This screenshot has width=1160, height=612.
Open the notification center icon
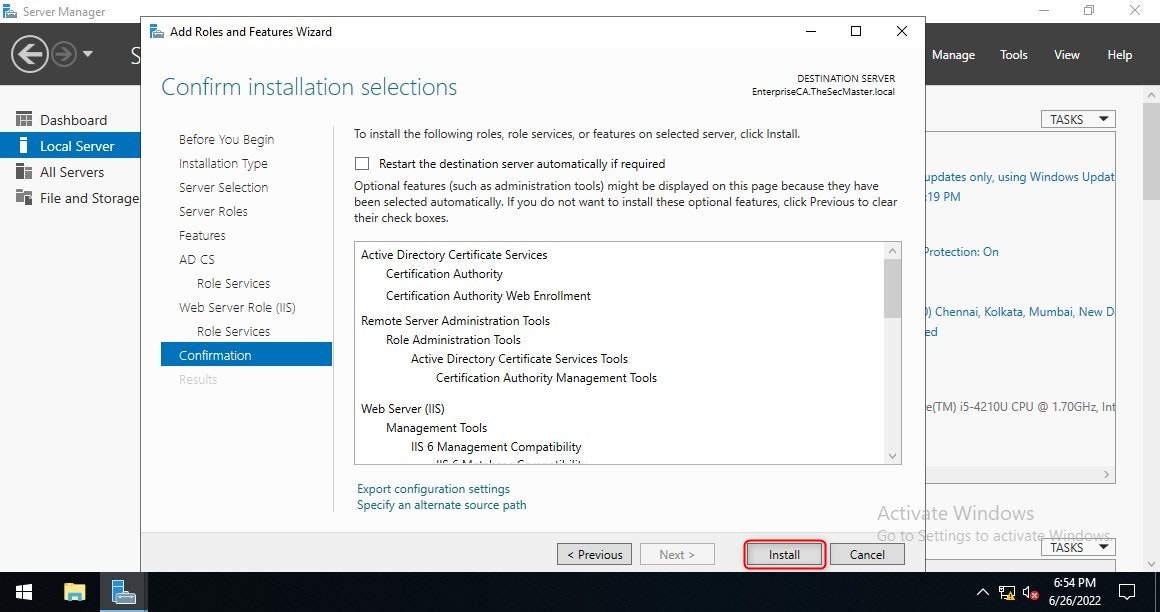[x=1127, y=592]
